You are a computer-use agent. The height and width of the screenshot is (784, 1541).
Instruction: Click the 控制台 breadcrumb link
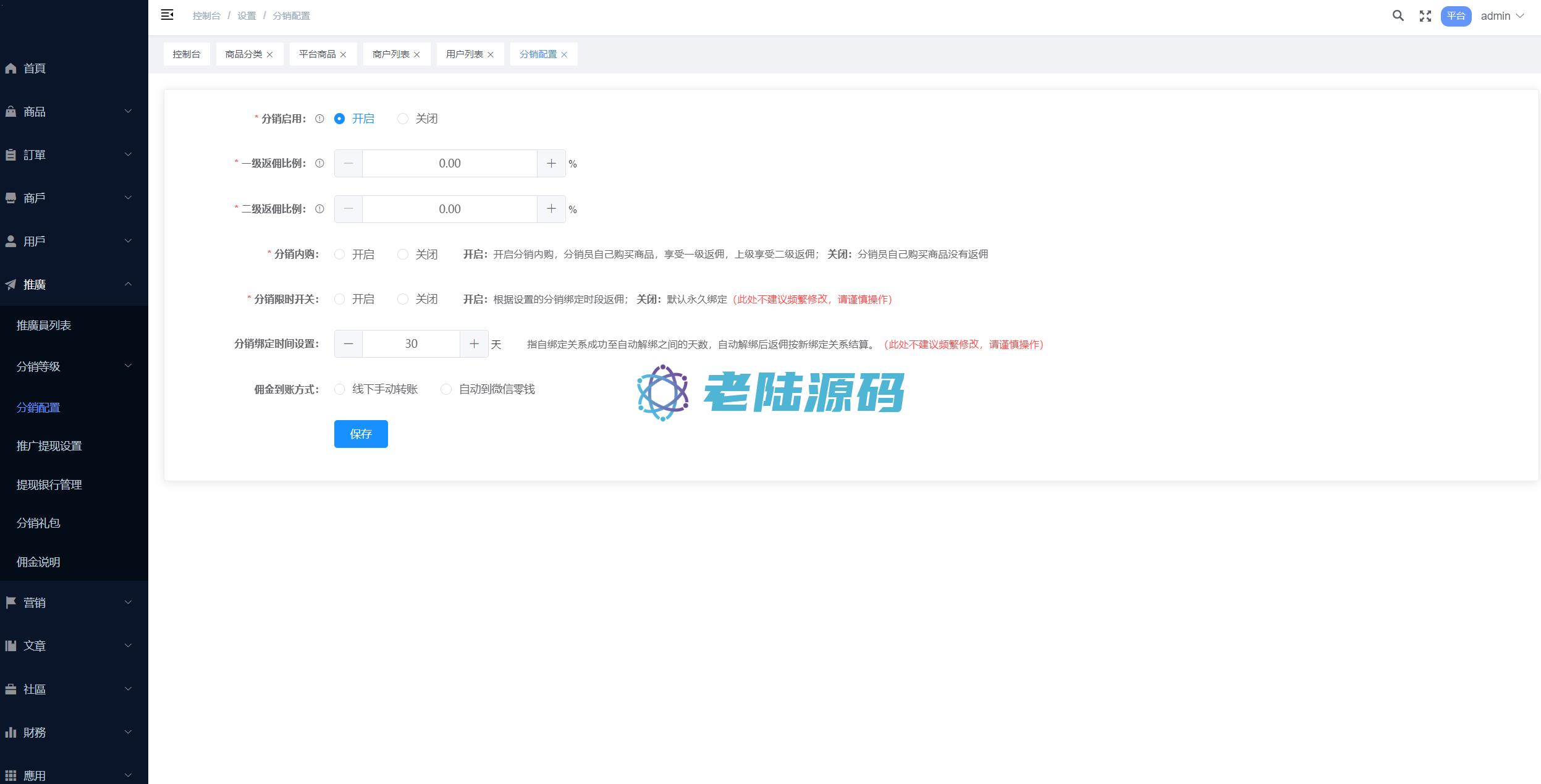tap(206, 16)
